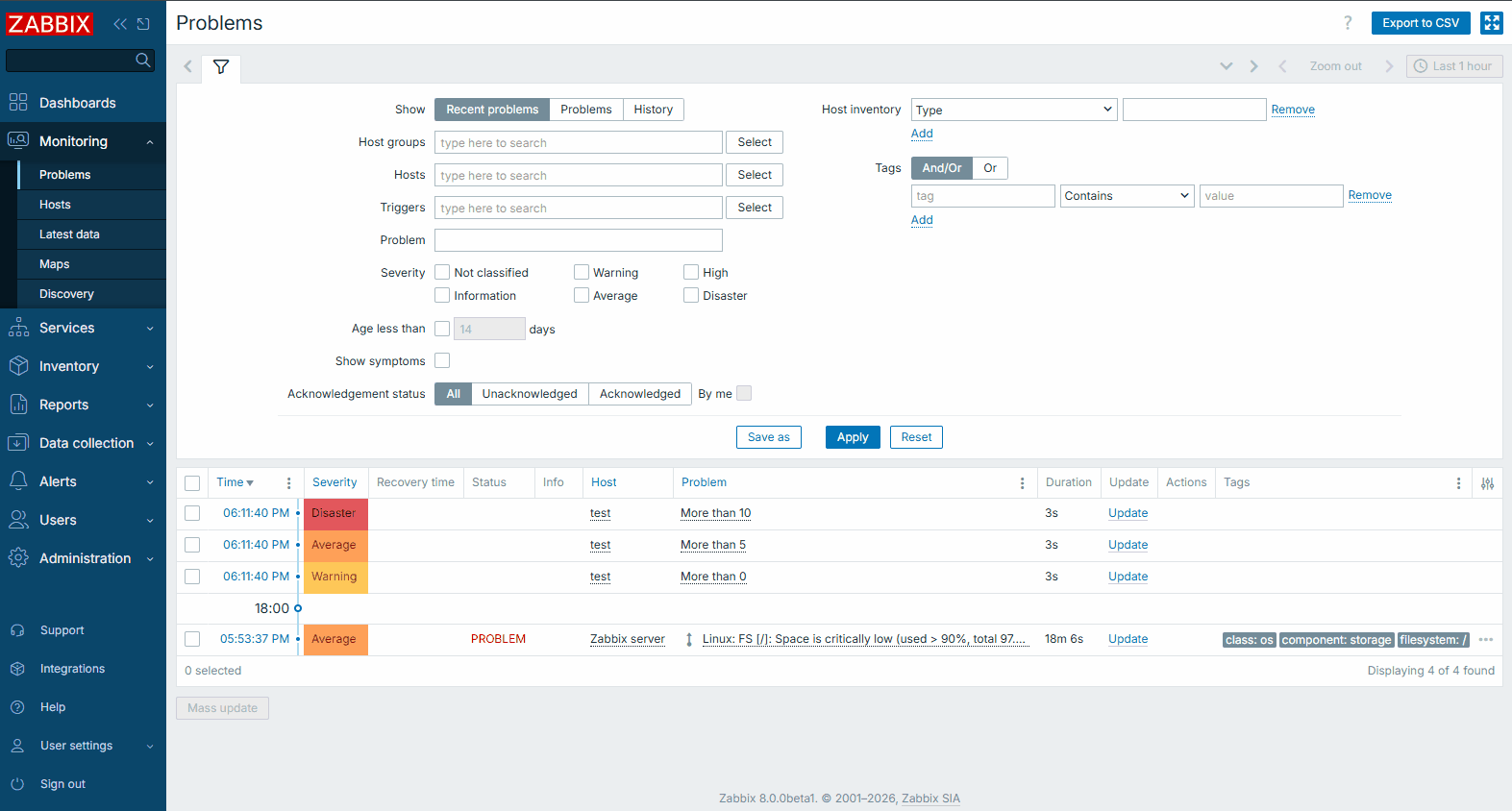1512x811 pixels.
Task: Enable the Disaster severity checkbox
Action: tap(691, 296)
